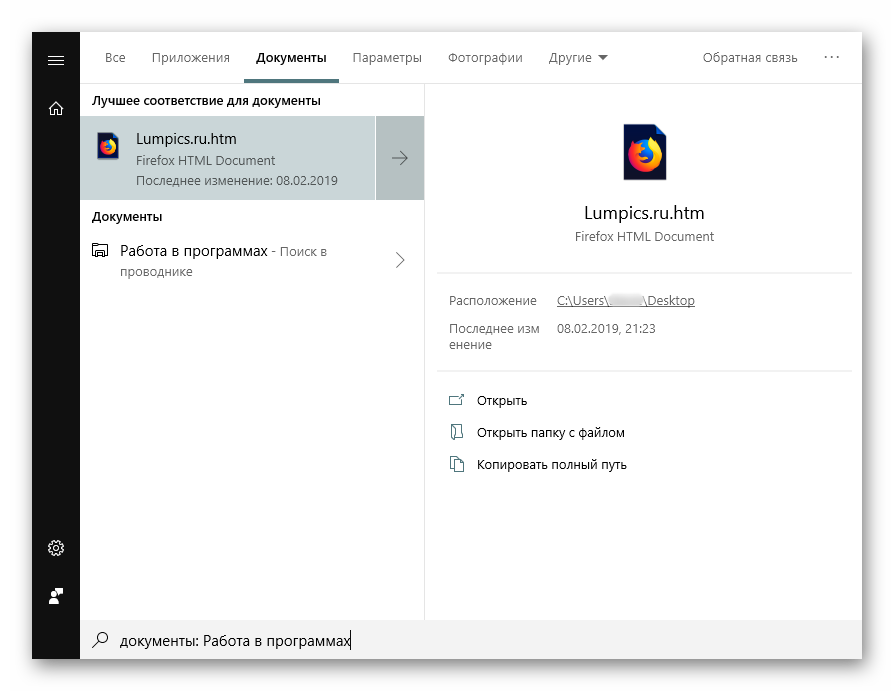Click the Firefox HTML Document label in preview
894x691 pixels.
point(644,237)
